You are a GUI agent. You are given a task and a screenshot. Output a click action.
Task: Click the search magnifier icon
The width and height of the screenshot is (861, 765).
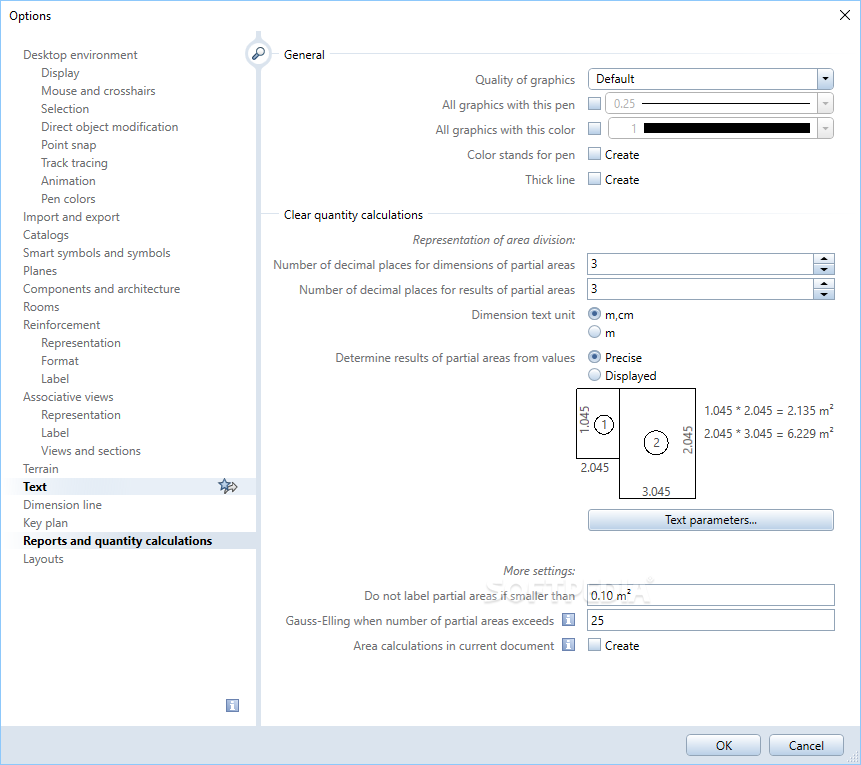pyautogui.click(x=258, y=53)
